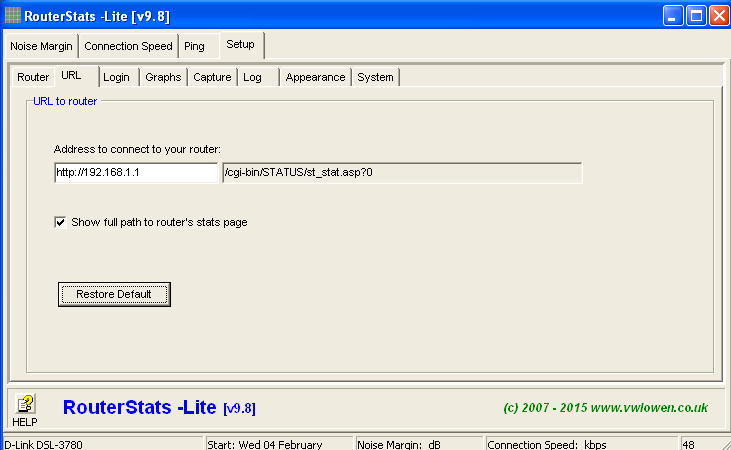Open the Graphs sub-tab
Viewport: 731px width, 450px height.
click(163, 77)
